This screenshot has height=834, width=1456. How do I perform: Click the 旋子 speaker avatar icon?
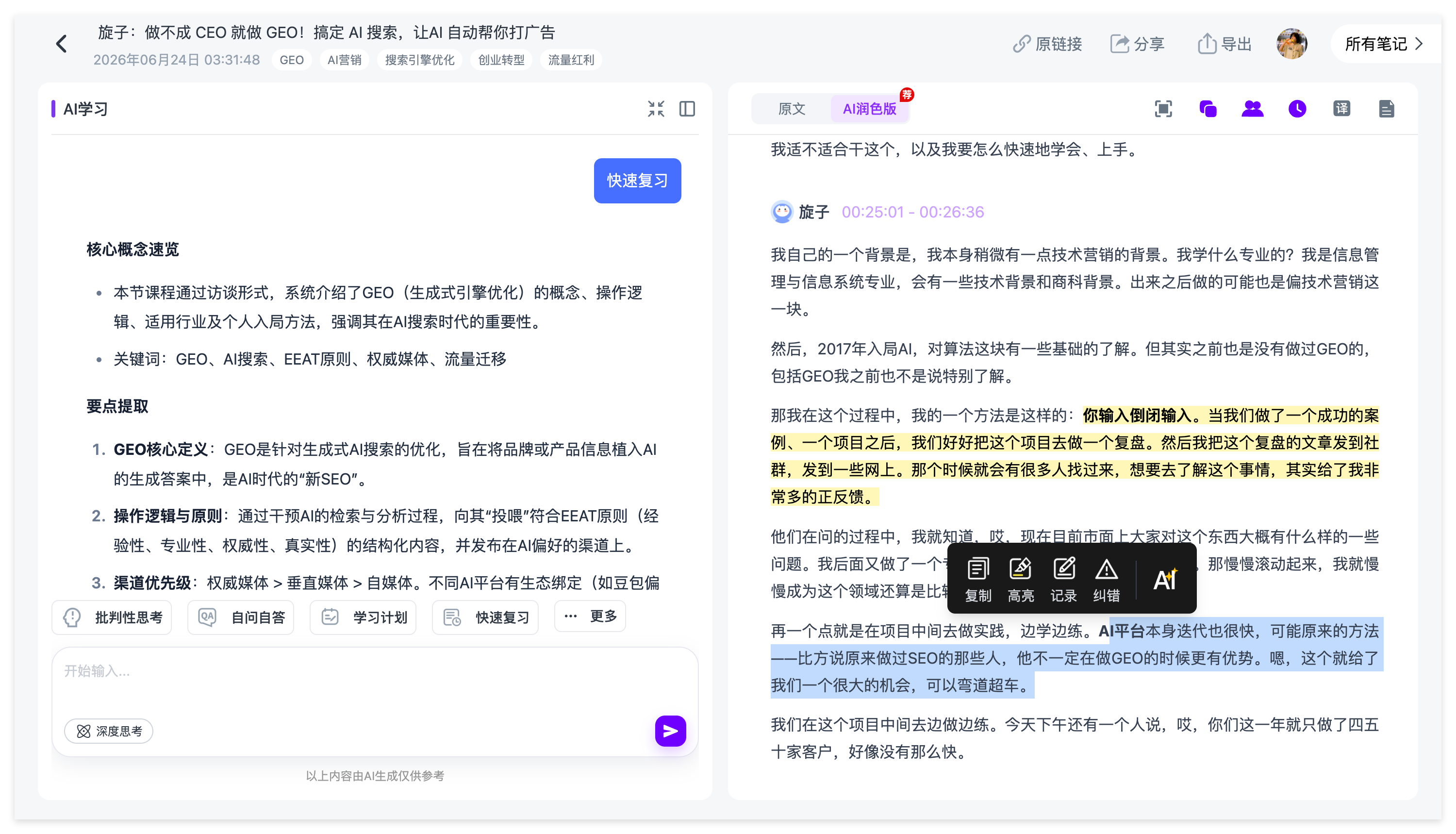pos(781,212)
